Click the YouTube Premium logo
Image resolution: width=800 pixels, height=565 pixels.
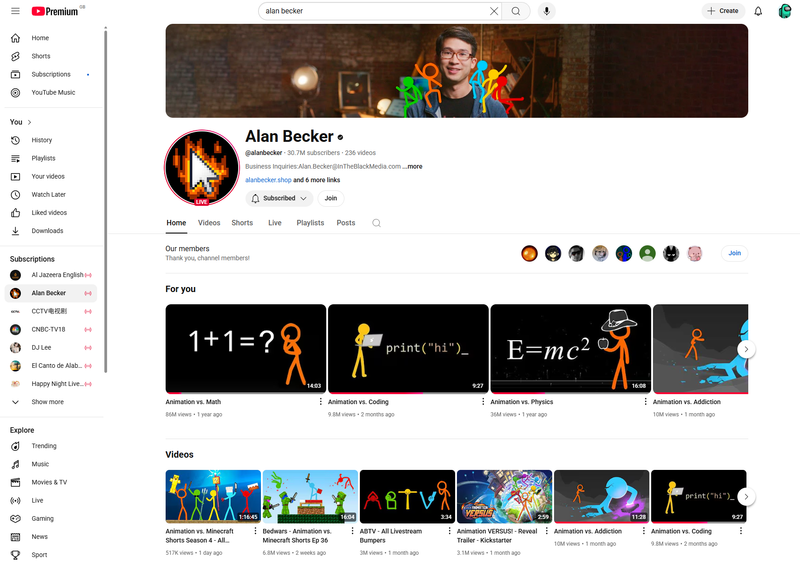[55, 11]
